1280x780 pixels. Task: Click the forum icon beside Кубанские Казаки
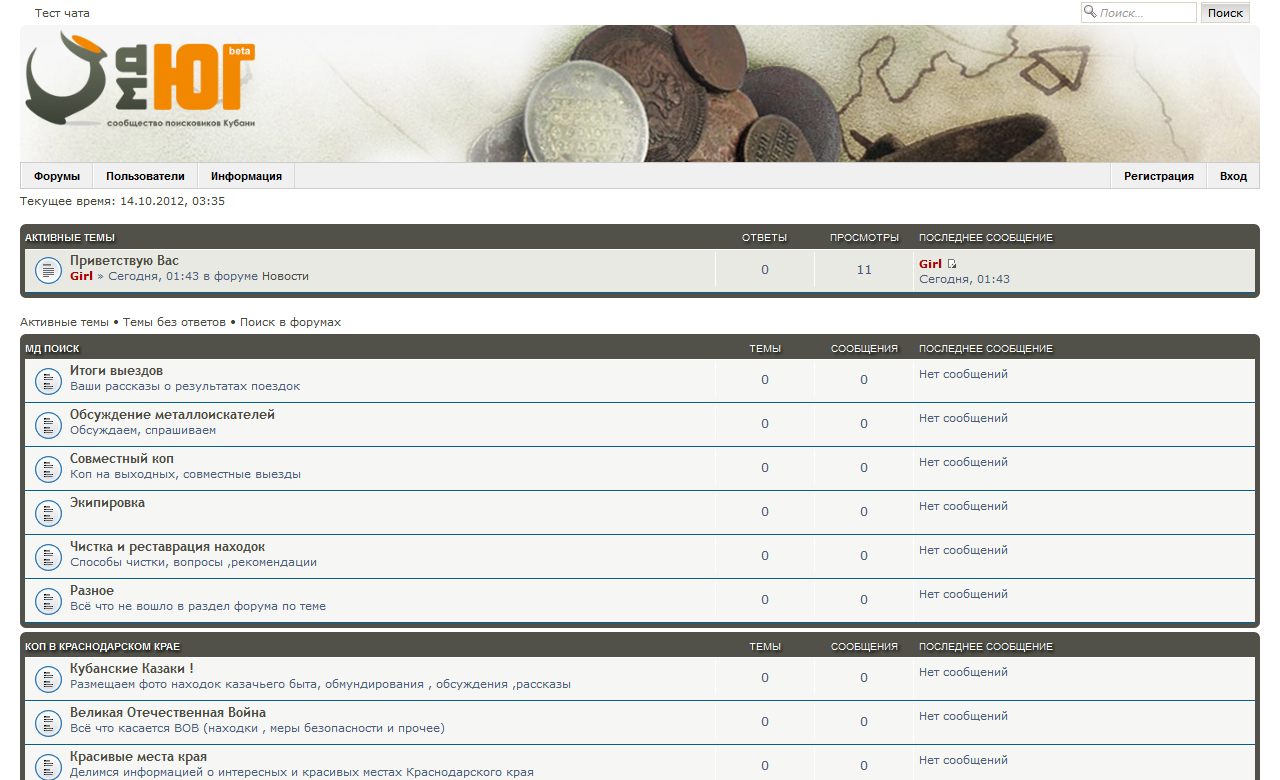49,679
